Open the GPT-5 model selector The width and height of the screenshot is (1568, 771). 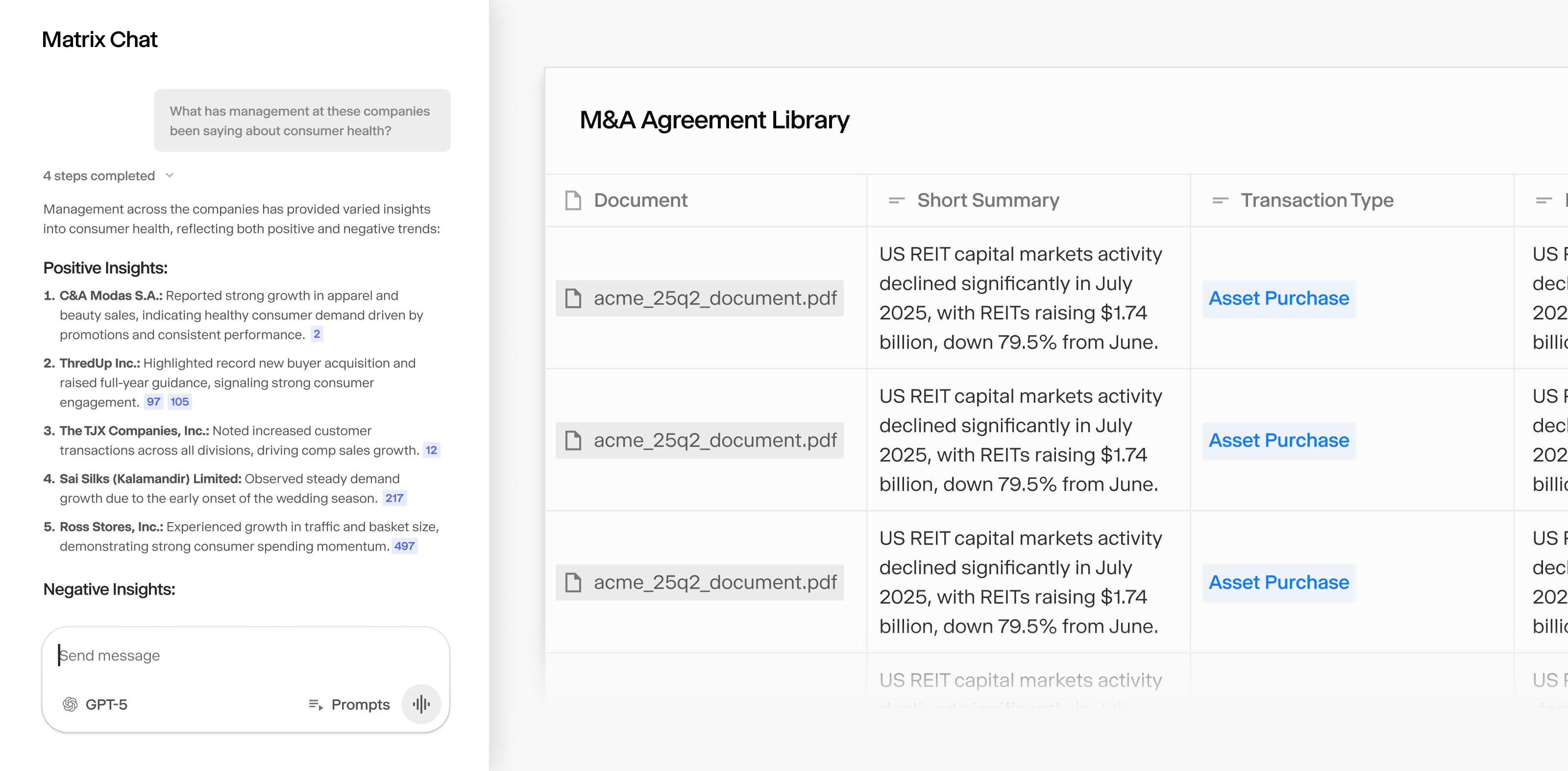(98, 704)
